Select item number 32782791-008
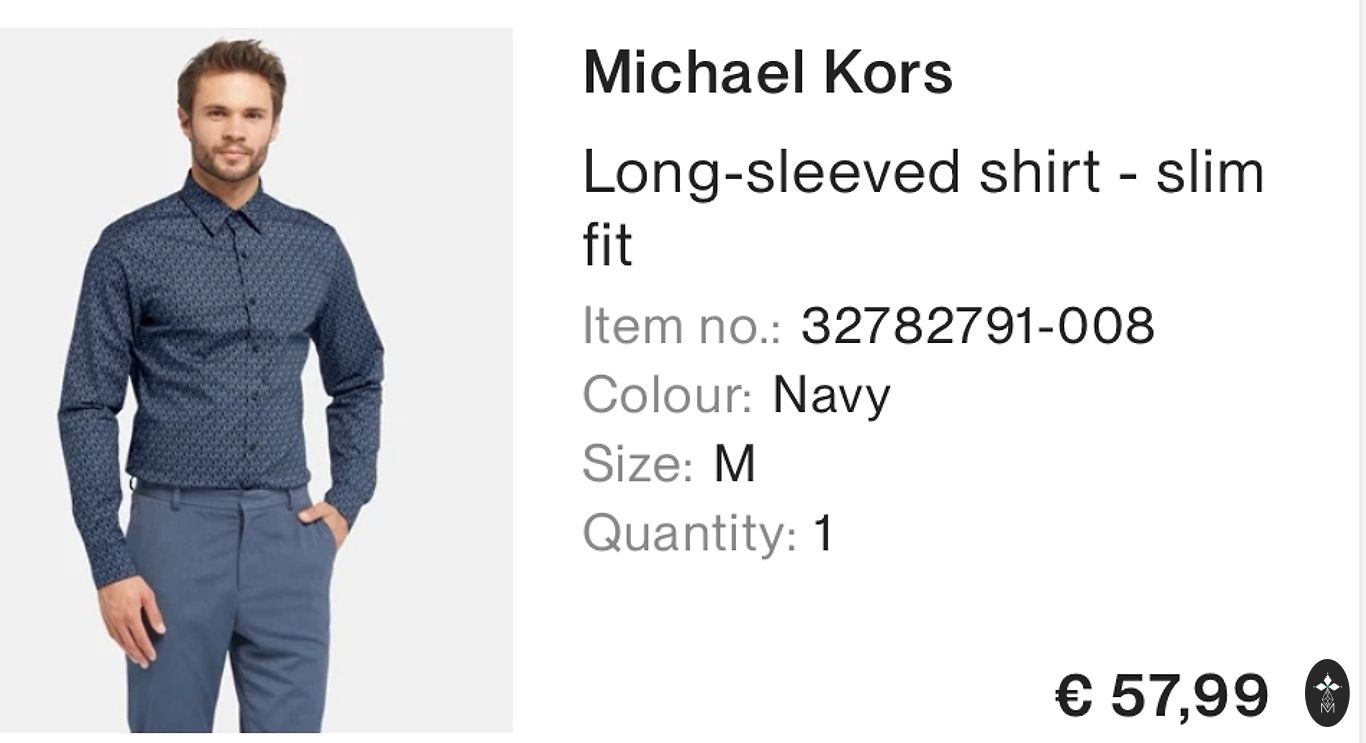1366x743 pixels. point(977,326)
